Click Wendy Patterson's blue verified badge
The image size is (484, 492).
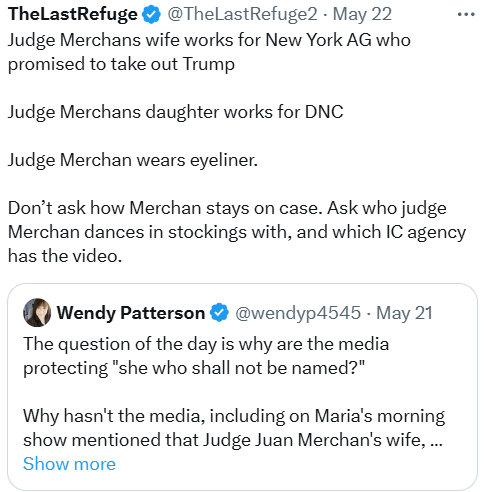point(219,312)
